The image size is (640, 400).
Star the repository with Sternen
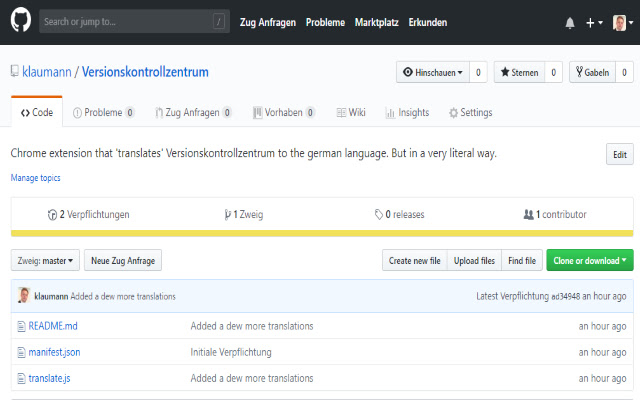(x=519, y=72)
